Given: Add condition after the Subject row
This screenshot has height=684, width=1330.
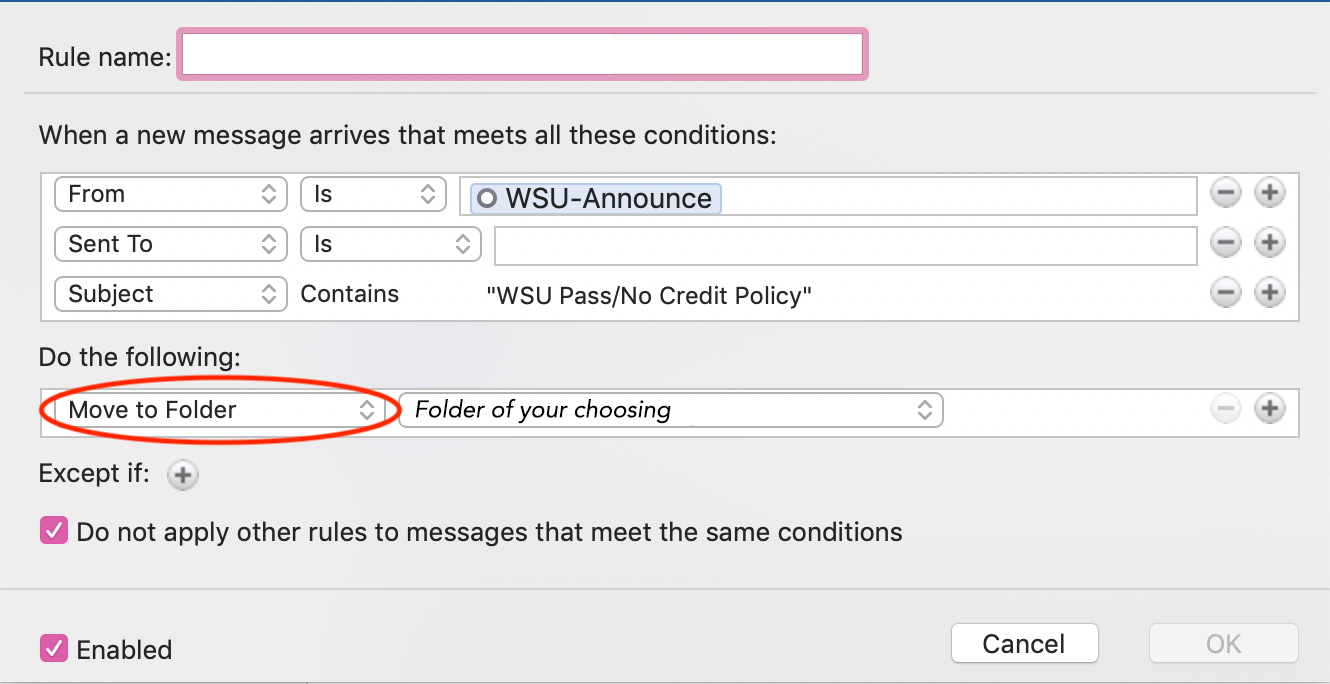Looking at the screenshot, I should click(x=1269, y=293).
